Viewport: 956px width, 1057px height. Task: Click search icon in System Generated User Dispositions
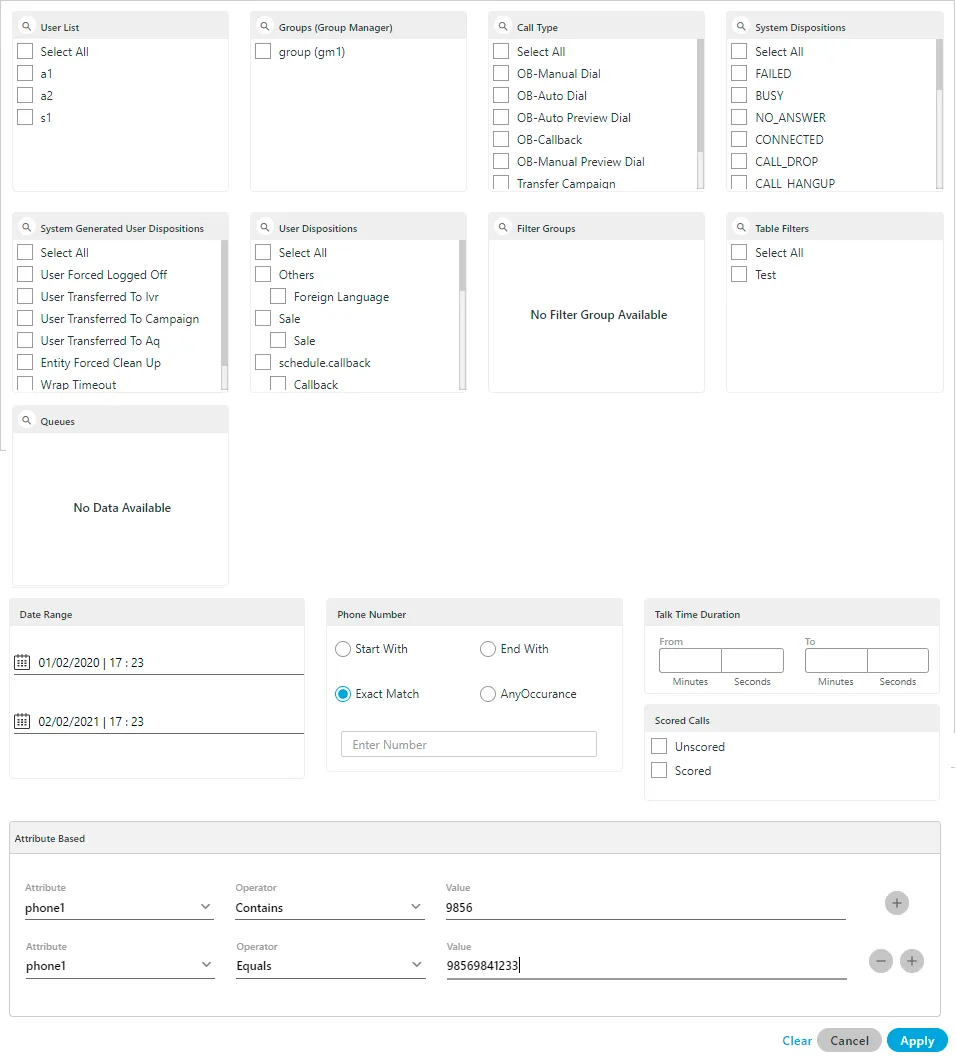click(x=26, y=227)
